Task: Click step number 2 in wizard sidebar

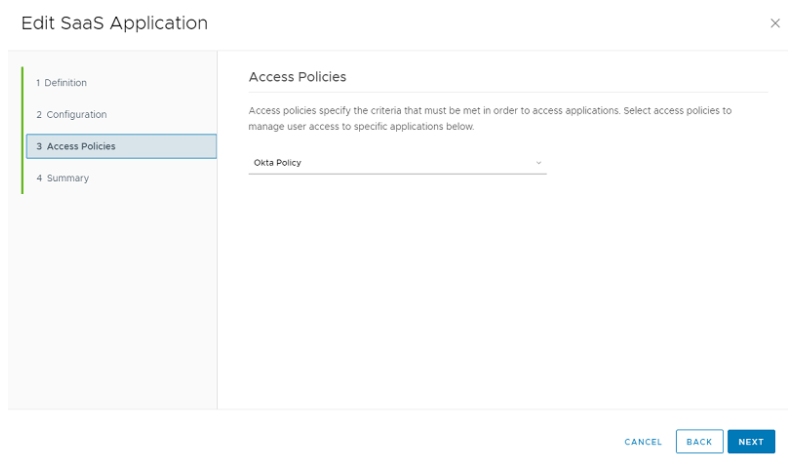Action: 39,115
